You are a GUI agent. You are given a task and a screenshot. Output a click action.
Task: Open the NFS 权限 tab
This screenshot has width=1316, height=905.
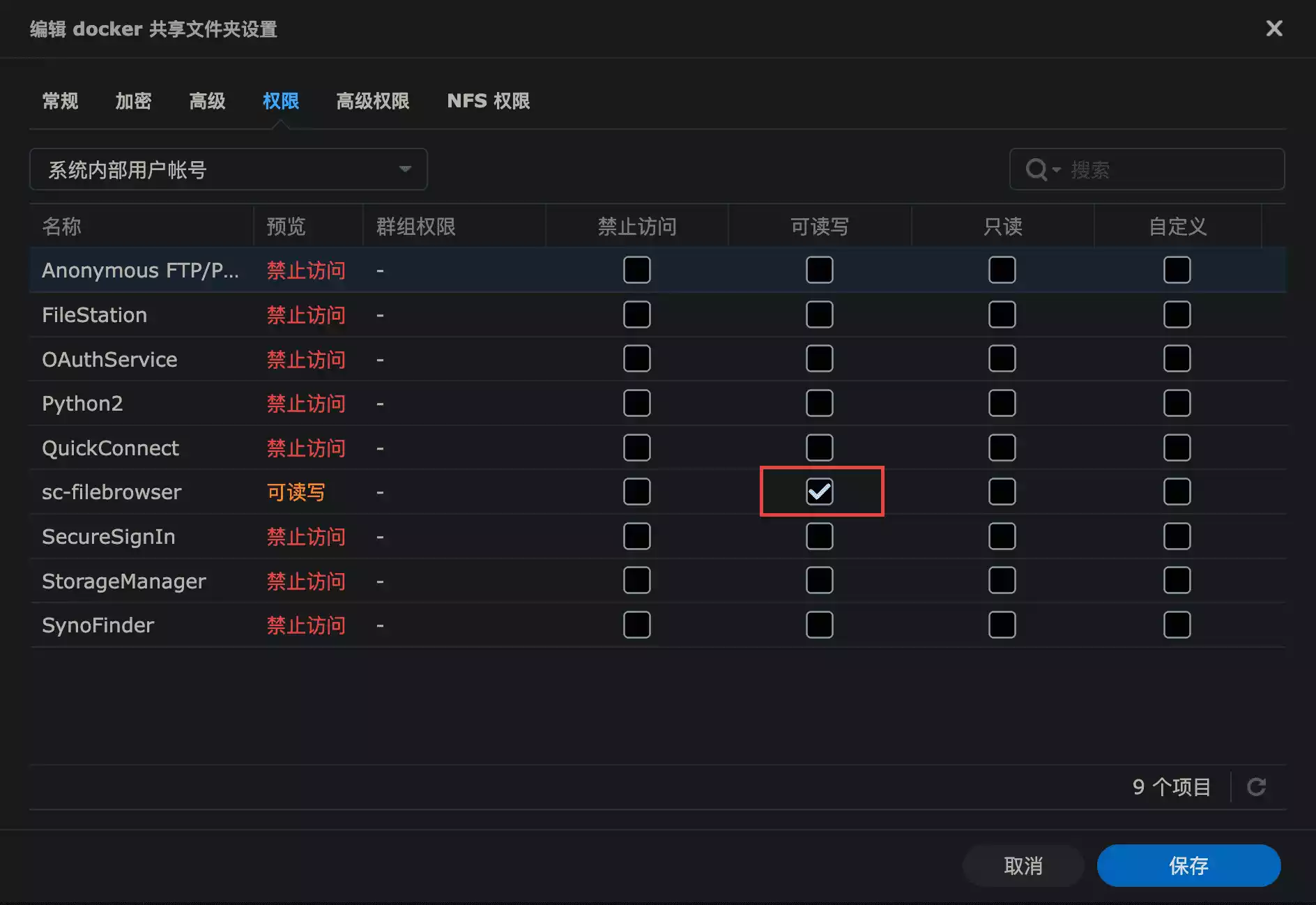488,101
